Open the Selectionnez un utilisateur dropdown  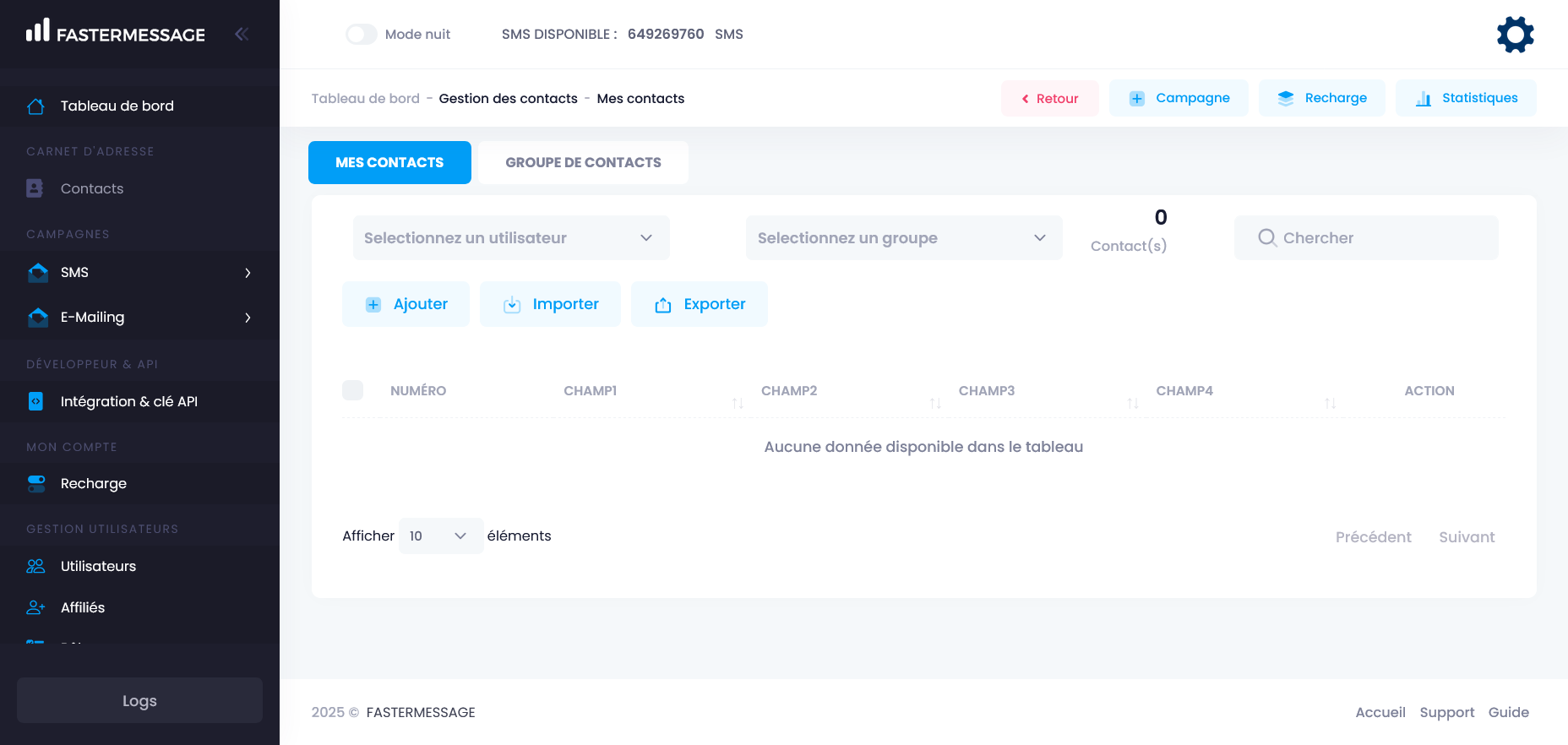tap(510, 238)
